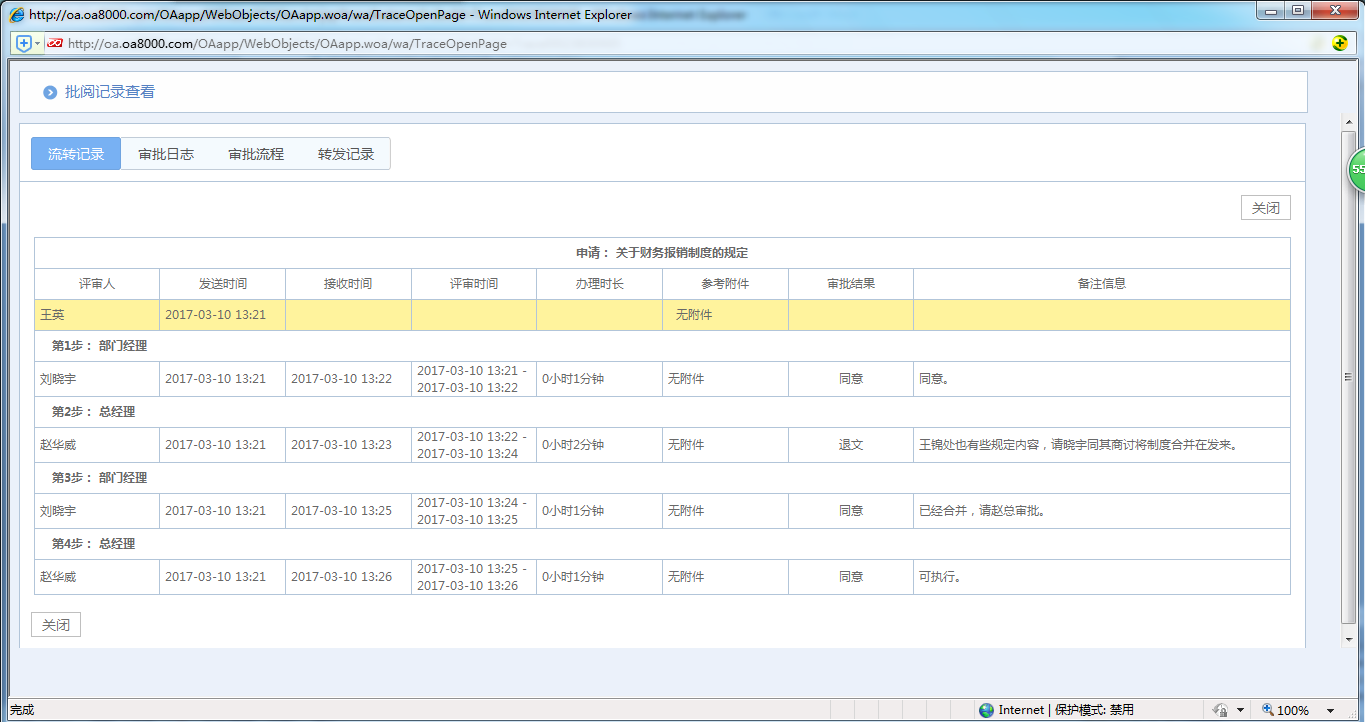
Task: Click scrollbar down arrow
Action: (x=1349, y=639)
